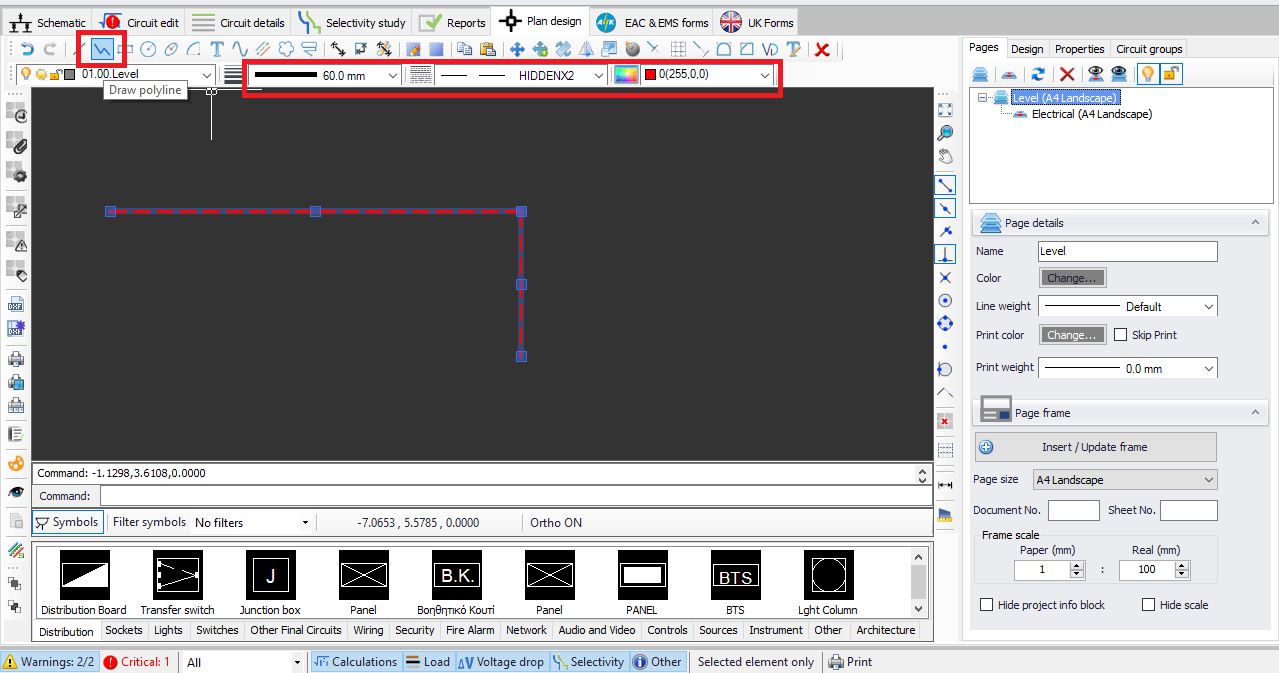
Task: Toggle the light bulb visibility in Pages
Action: (1147, 73)
